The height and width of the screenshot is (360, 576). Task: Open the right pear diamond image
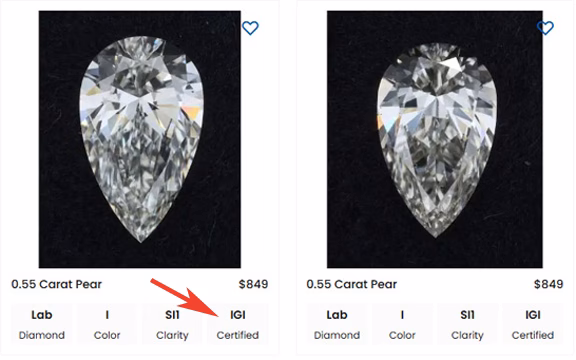pyautogui.click(x=435, y=139)
